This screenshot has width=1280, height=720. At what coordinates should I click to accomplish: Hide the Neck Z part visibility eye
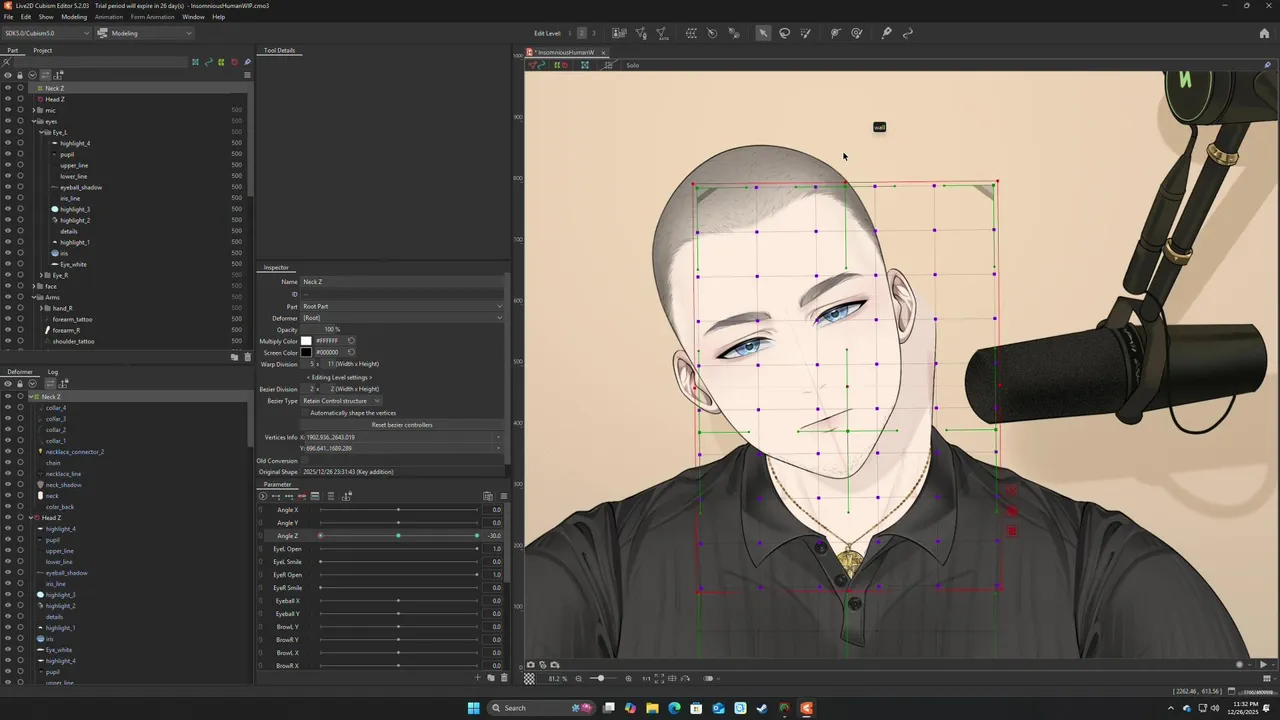coord(8,88)
